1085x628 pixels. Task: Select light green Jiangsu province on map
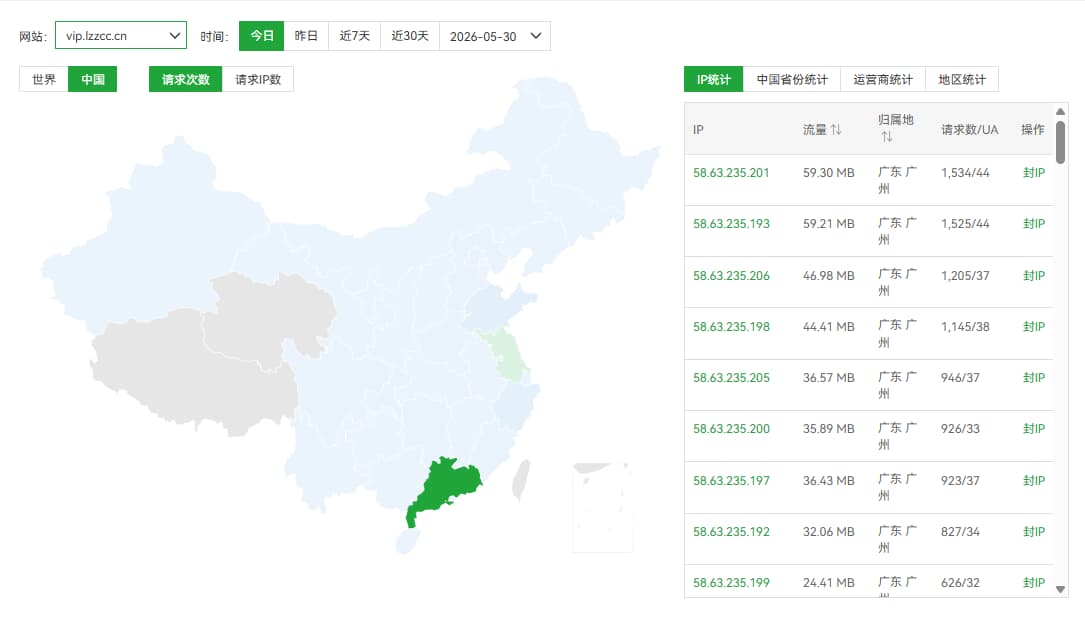[x=509, y=354]
